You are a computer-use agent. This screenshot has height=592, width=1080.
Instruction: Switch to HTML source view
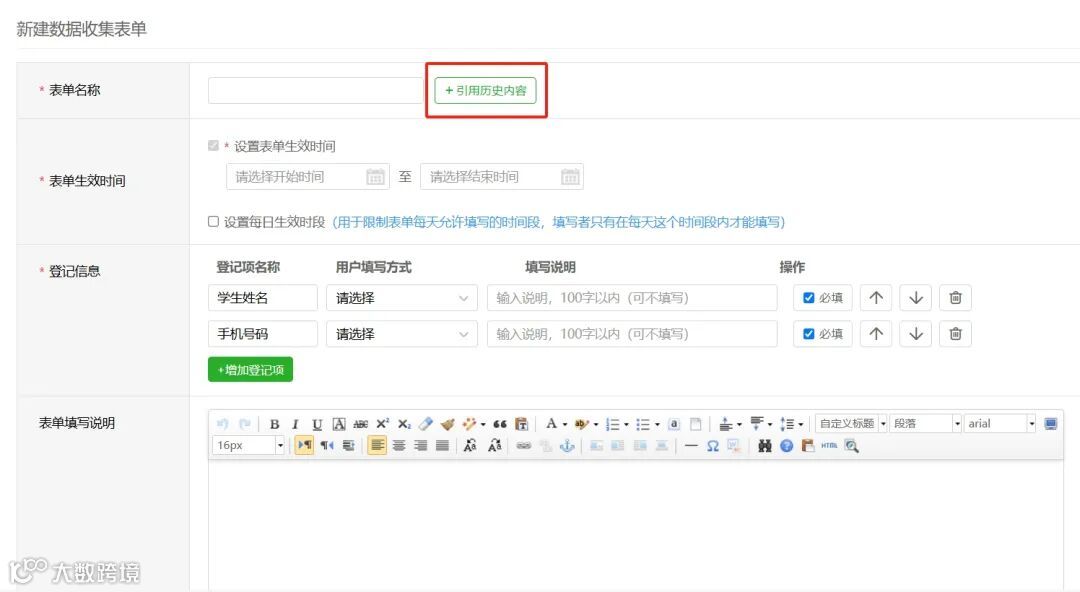click(829, 446)
